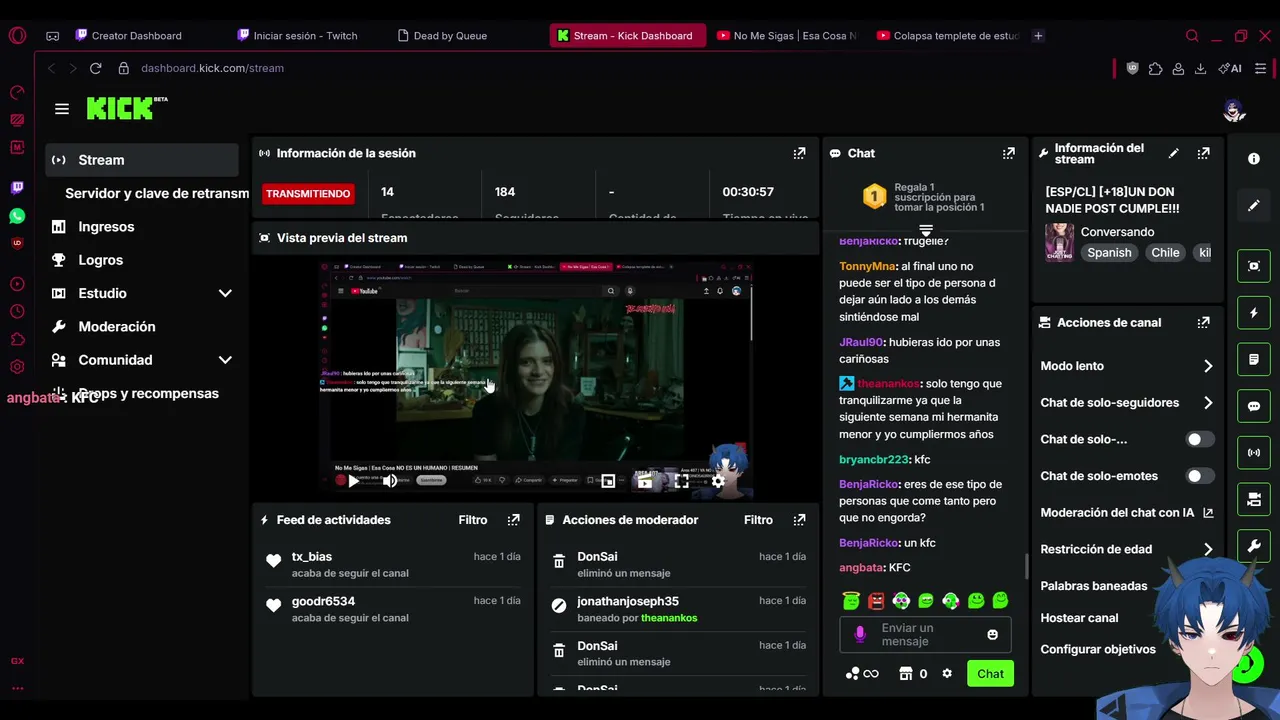This screenshot has width=1280, height=720.
Task: Pop out the Feed de actividades panel
Action: pos(513,520)
